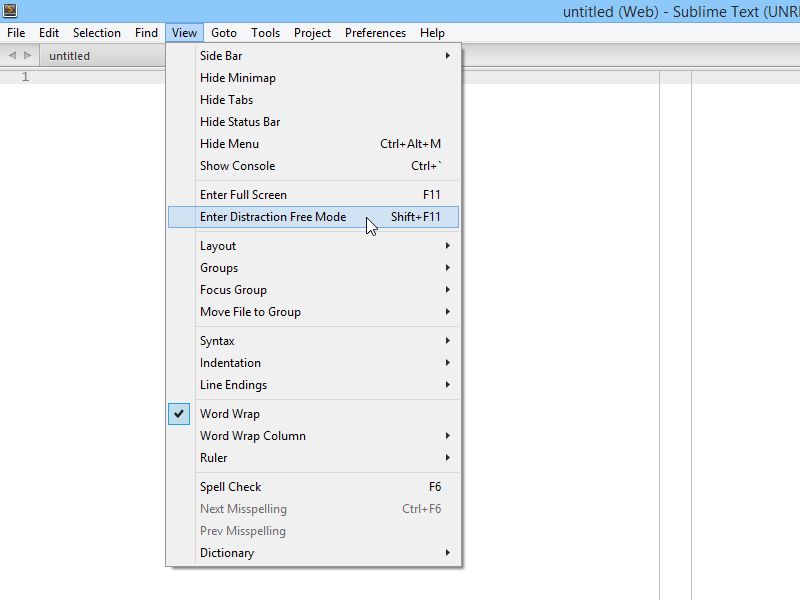Close the open View menu

tap(184, 33)
